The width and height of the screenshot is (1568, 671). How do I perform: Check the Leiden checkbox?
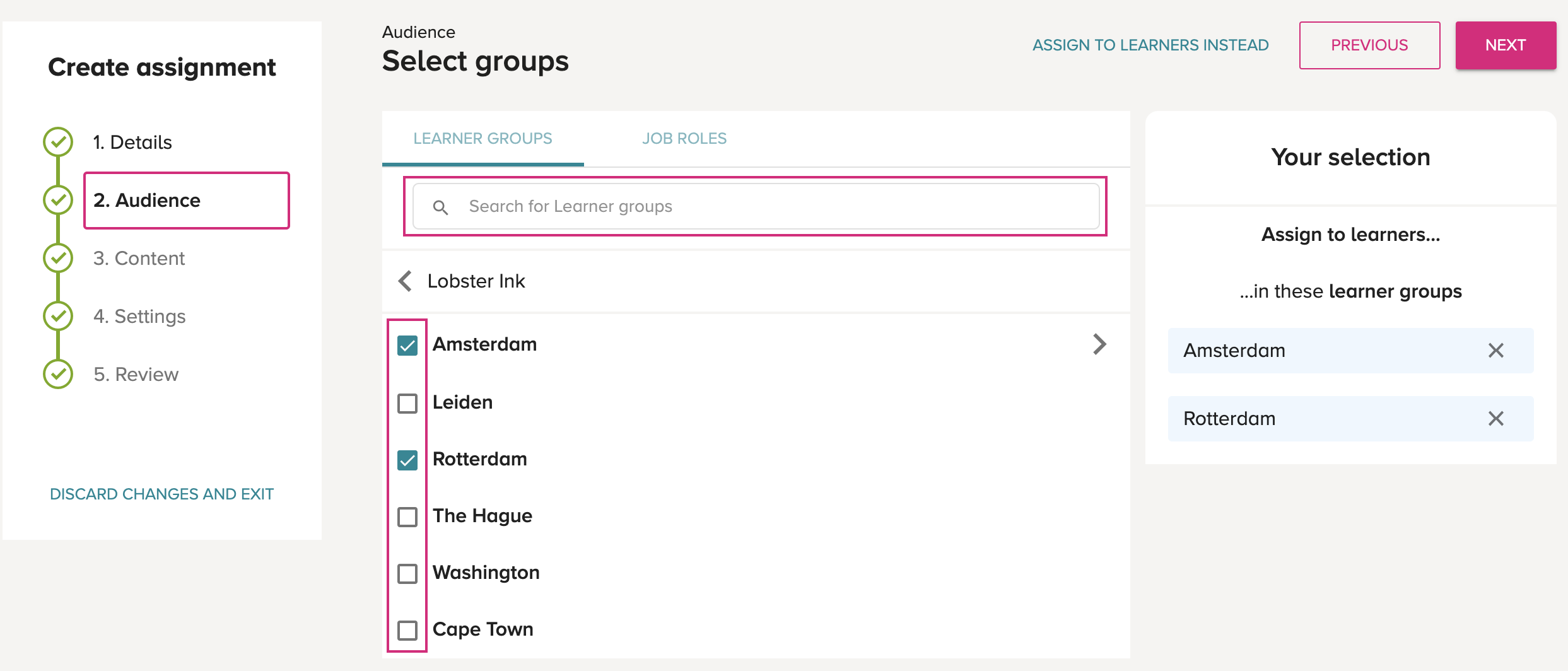(407, 404)
